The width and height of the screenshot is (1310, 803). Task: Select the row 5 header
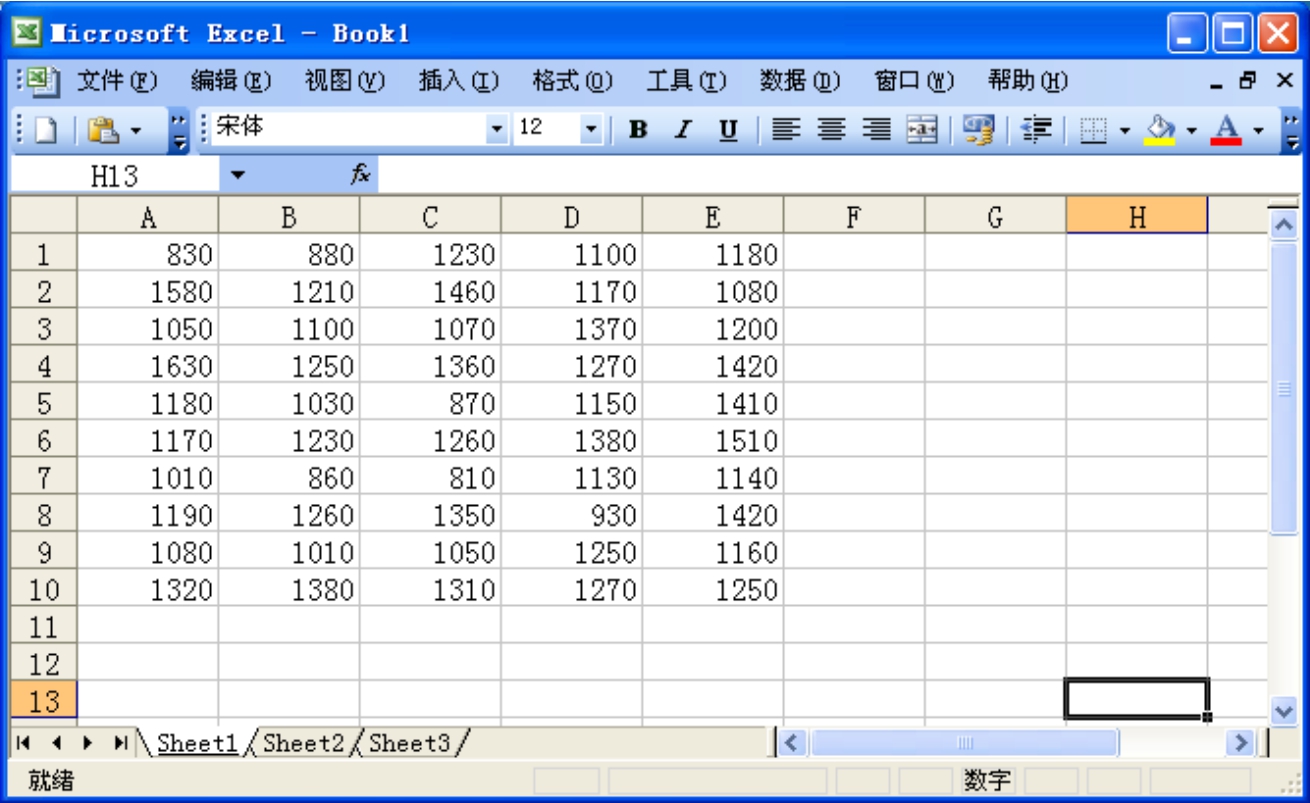tap(44, 404)
